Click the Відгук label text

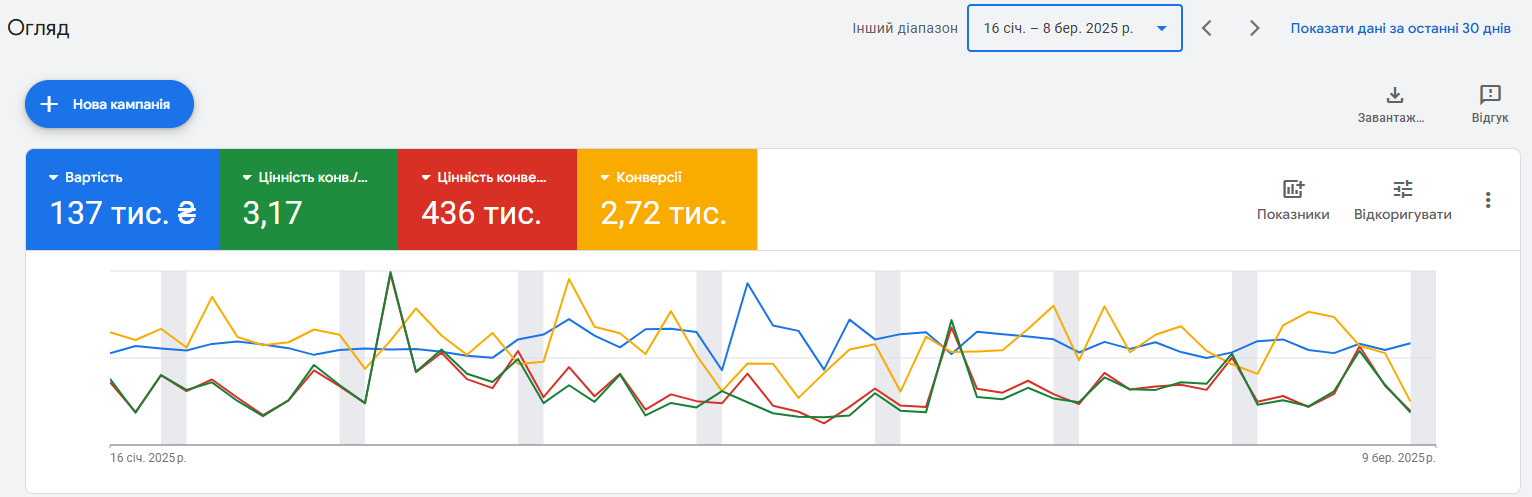pos(1490,118)
